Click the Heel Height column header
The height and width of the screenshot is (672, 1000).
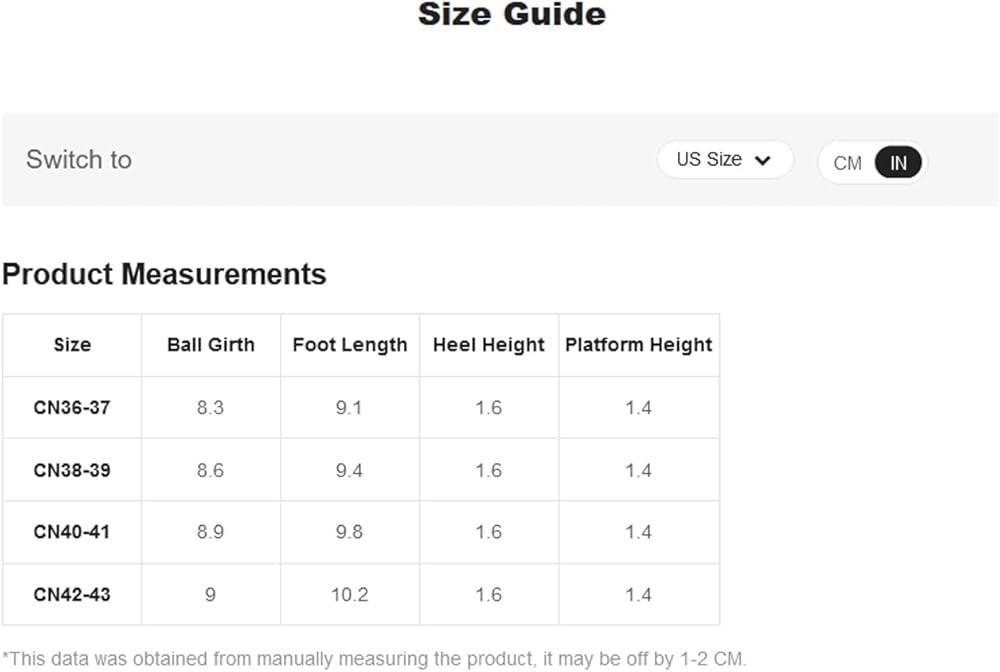[x=489, y=345]
